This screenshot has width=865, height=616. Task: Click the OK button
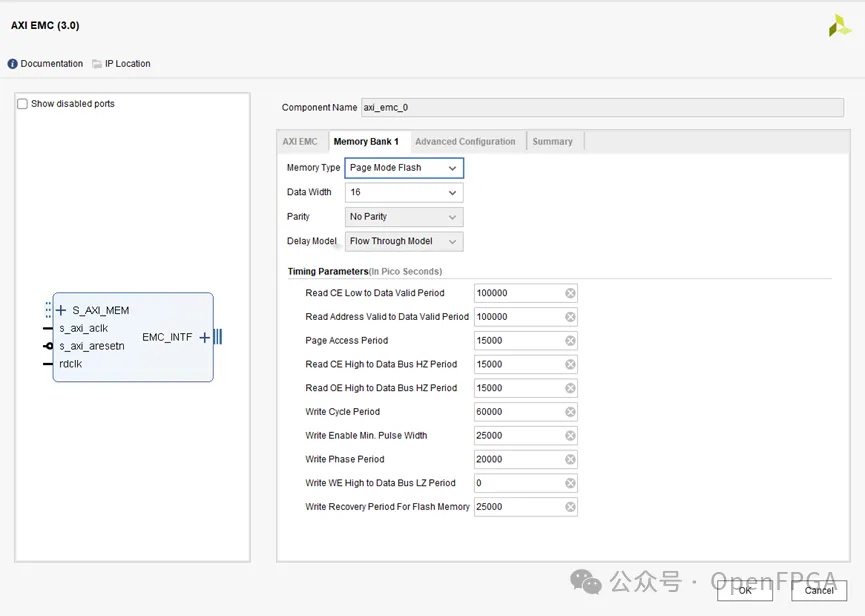coord(745,590)
